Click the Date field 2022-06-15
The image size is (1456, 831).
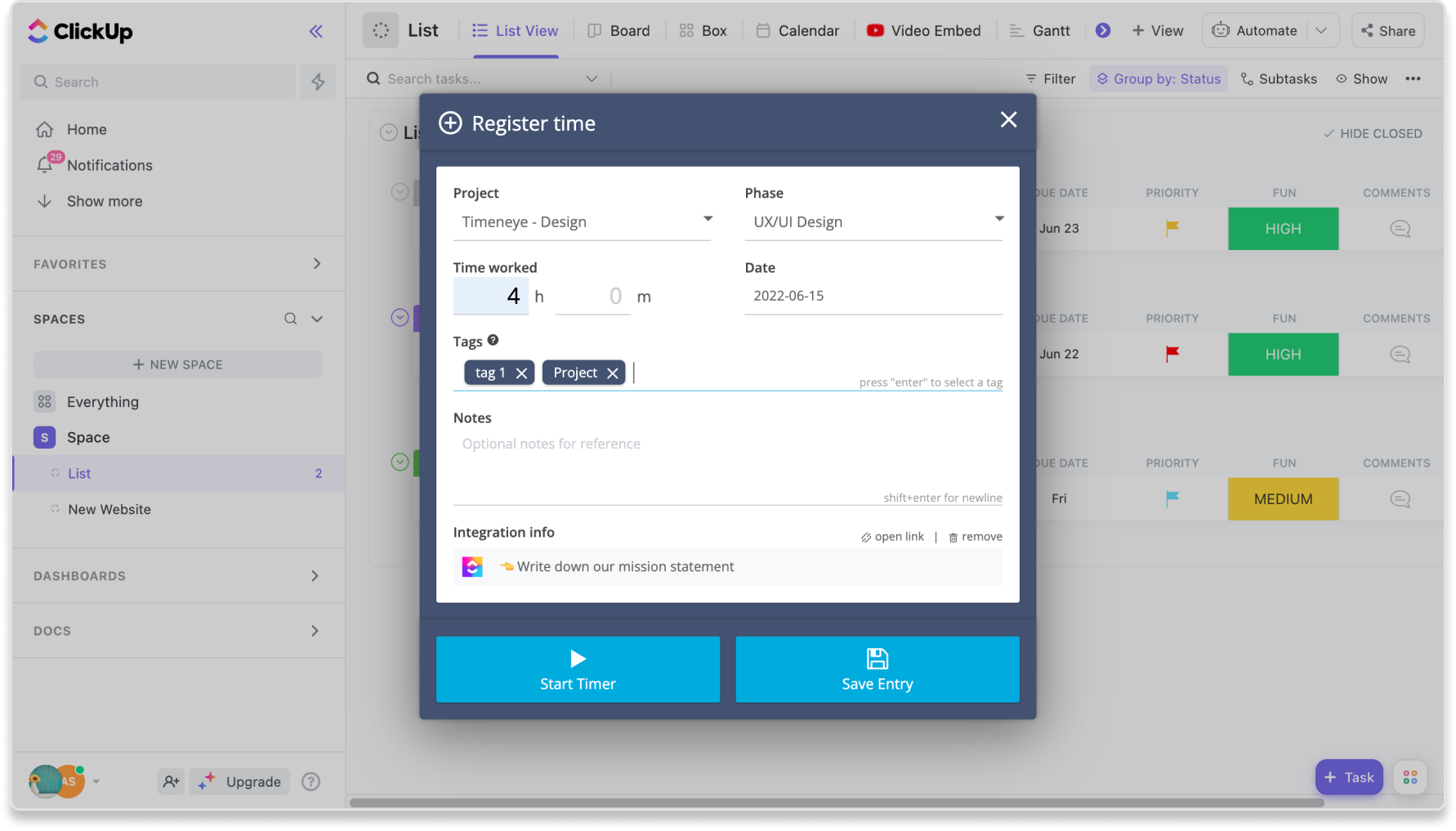point(873,296)
